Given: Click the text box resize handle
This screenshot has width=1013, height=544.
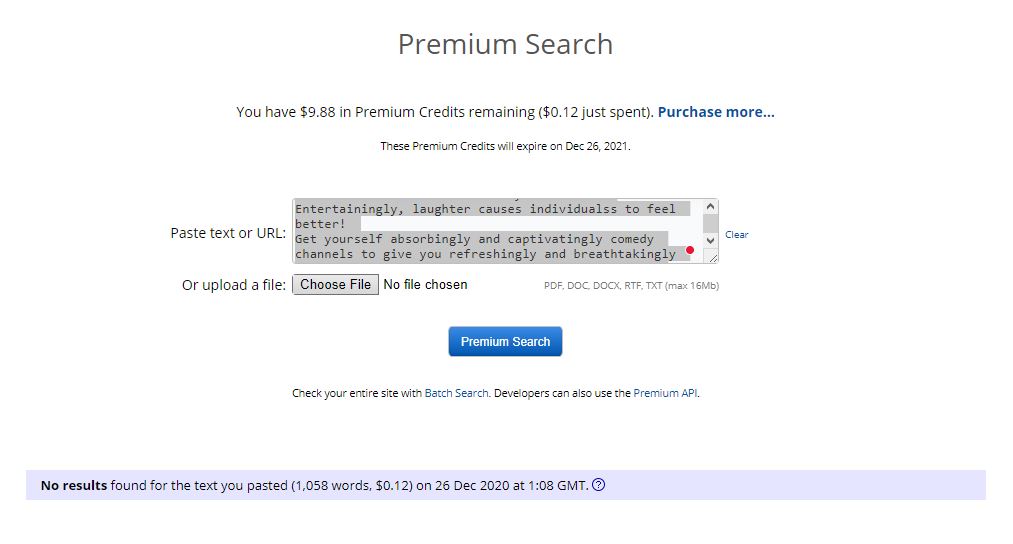Looking at the screenshot, I should pyautogui.click(x=713, y=258).
